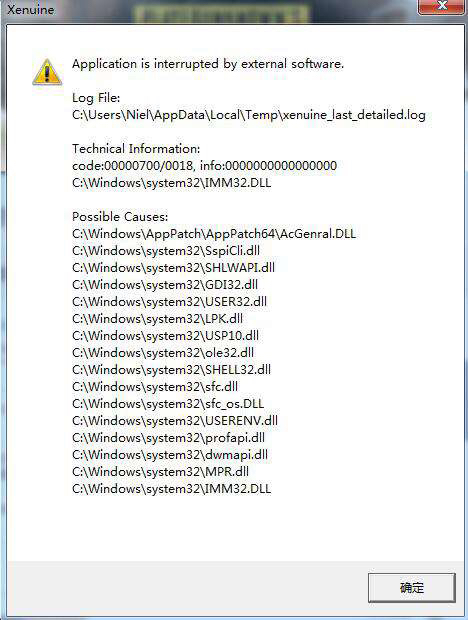
Task: Click the ole32.dll path line
Action: point(163,353)
